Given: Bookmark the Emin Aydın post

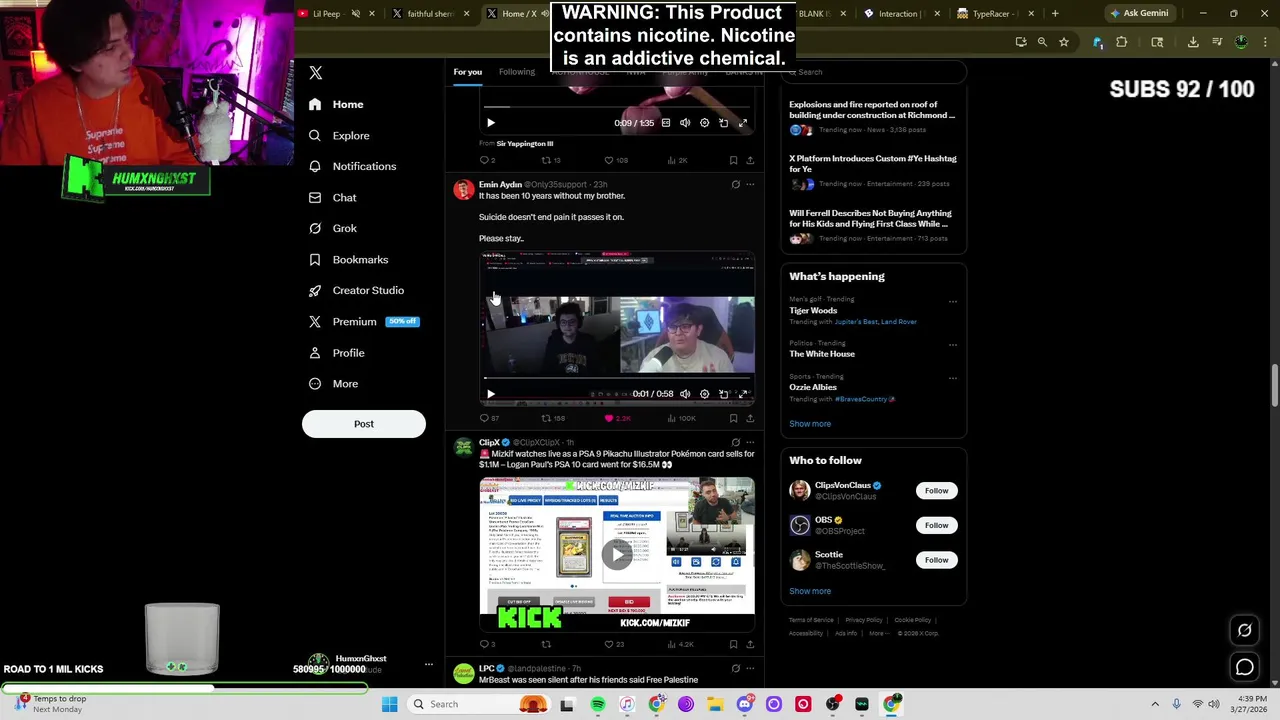Looking at the screenshot, I should point(733,418).
